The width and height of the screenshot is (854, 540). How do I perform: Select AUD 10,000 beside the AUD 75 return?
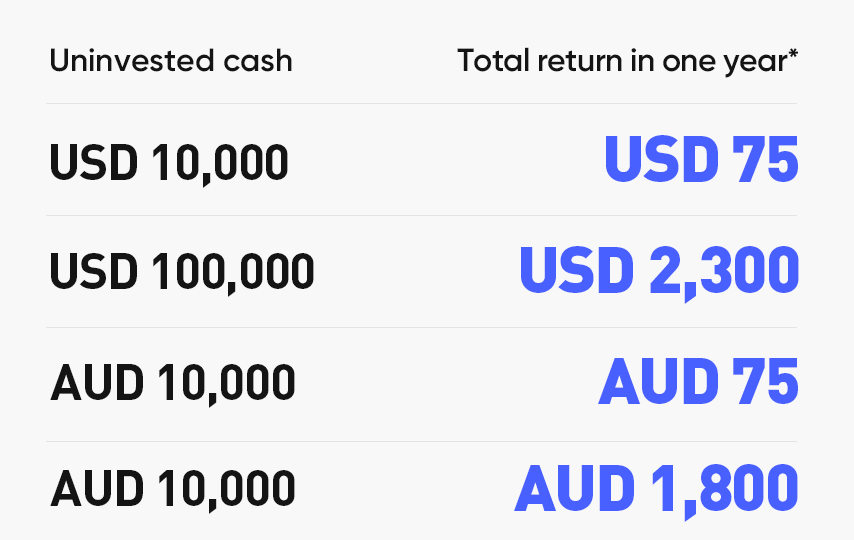coord(172,382)
